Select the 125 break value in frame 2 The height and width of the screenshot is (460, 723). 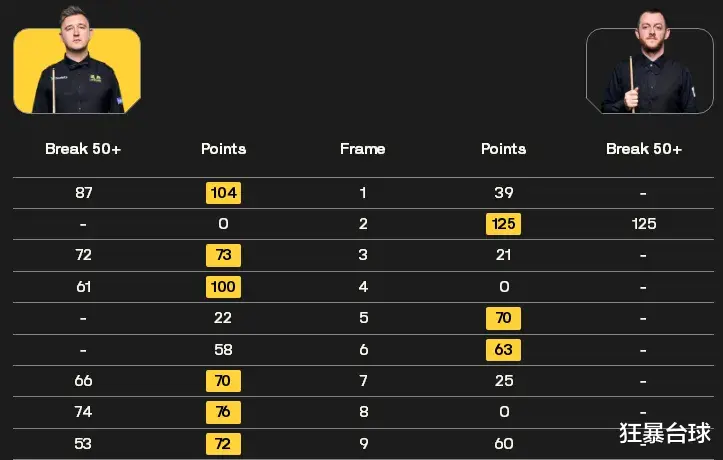[x=644, y=224]
